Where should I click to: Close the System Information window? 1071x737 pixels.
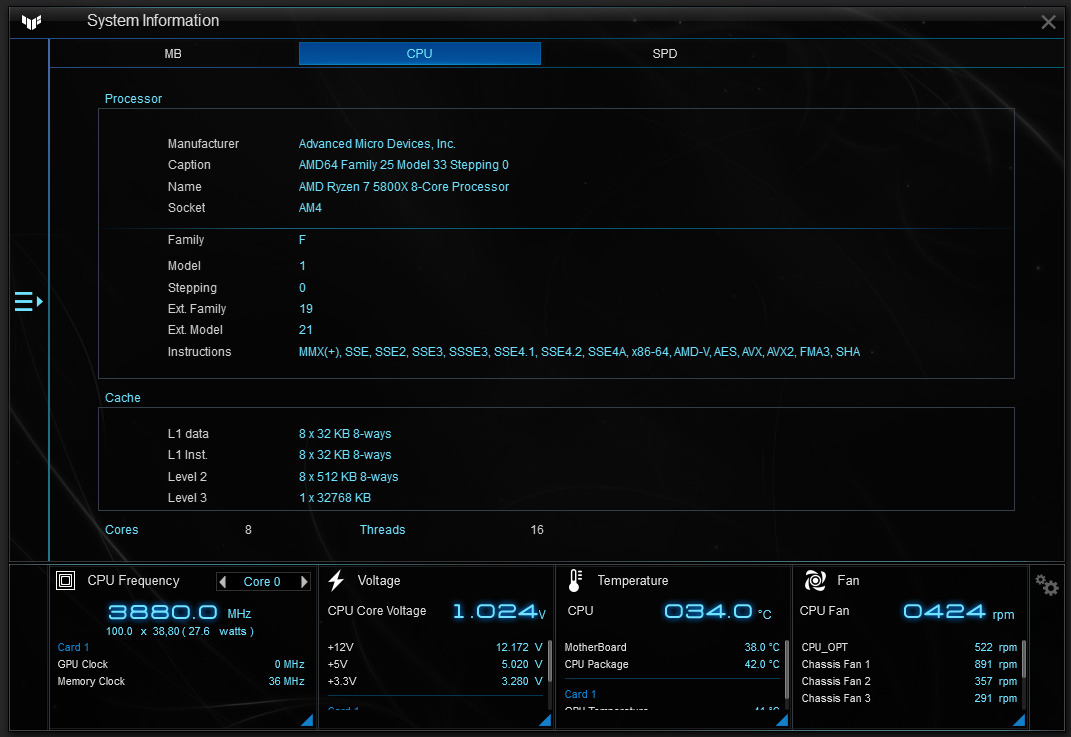(x=1048, y=22)
